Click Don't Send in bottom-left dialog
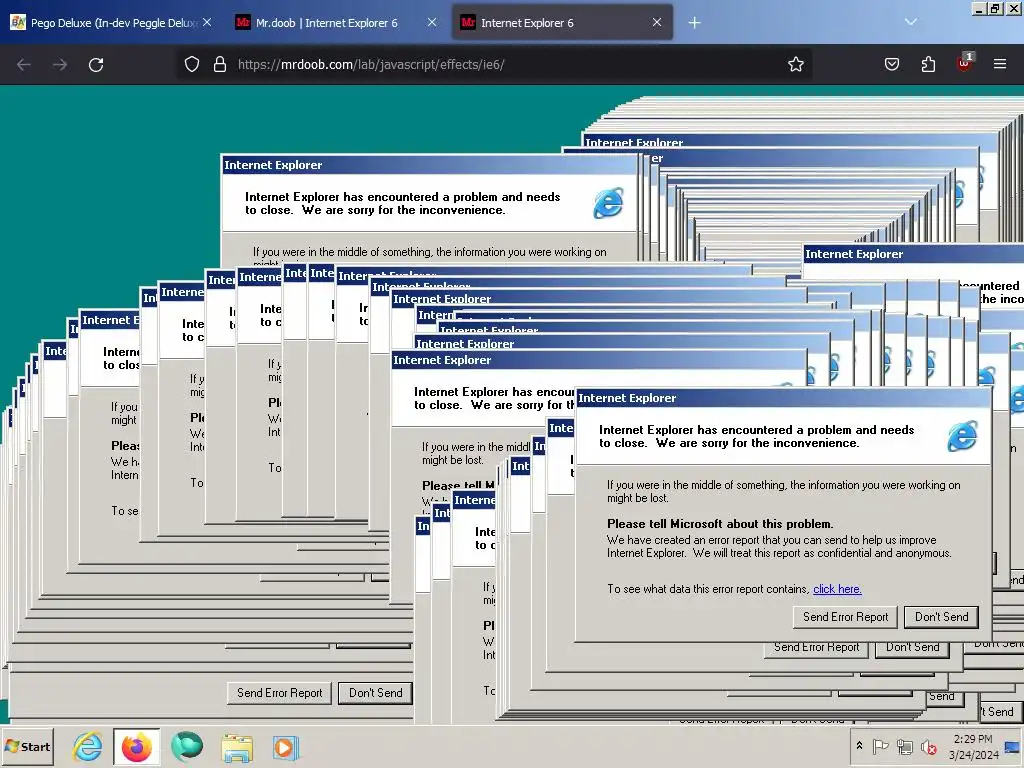Image resolution: width=1024 pixels, height=768 pixels. 376,693
